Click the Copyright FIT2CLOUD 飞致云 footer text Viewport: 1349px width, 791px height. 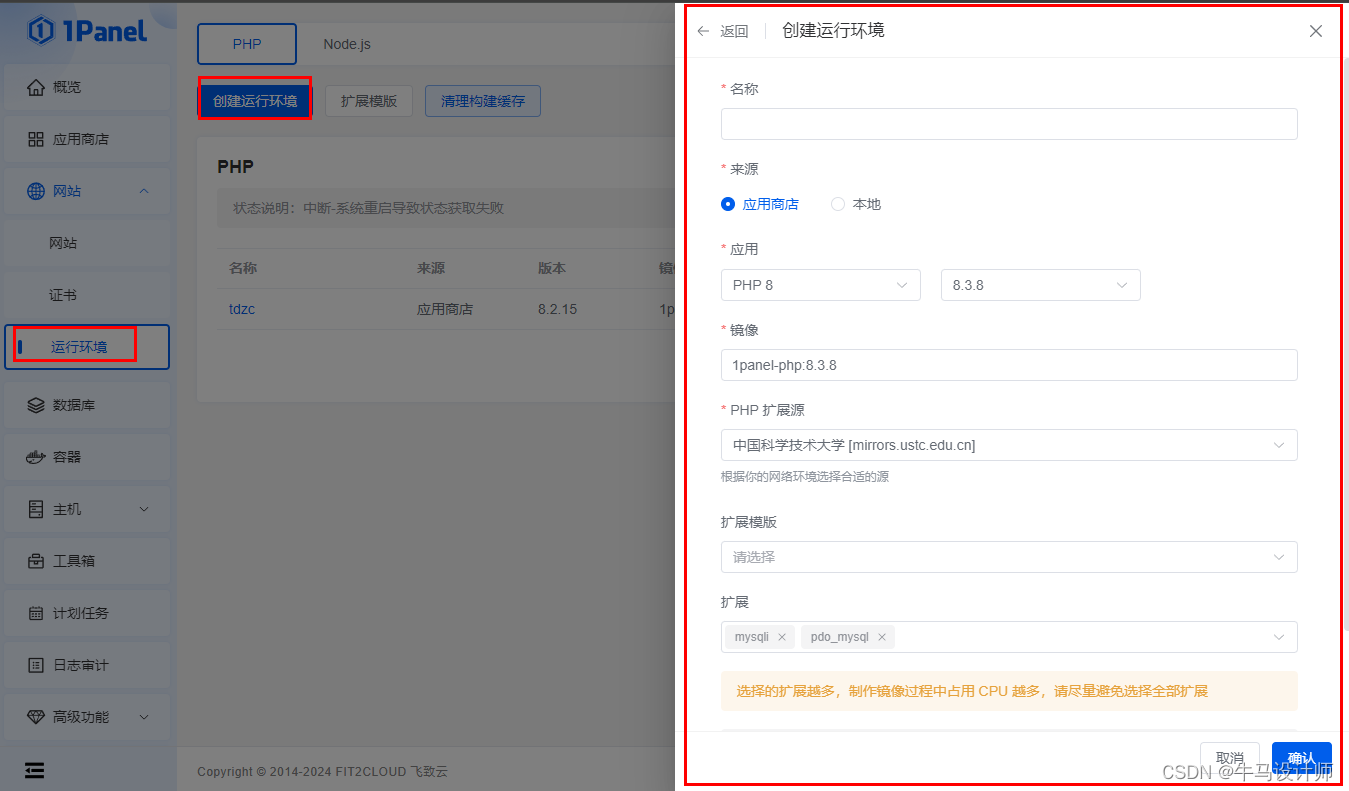[x=322, y=771]
